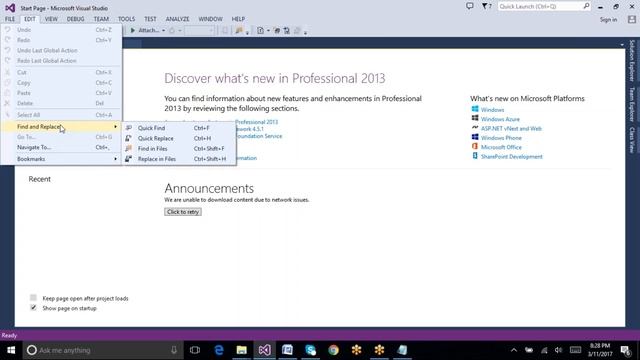Image resolution: width=640 pixels, height=360 pixels.
Task: Click the volume speaker tray icon
Action: click(558, 350)
